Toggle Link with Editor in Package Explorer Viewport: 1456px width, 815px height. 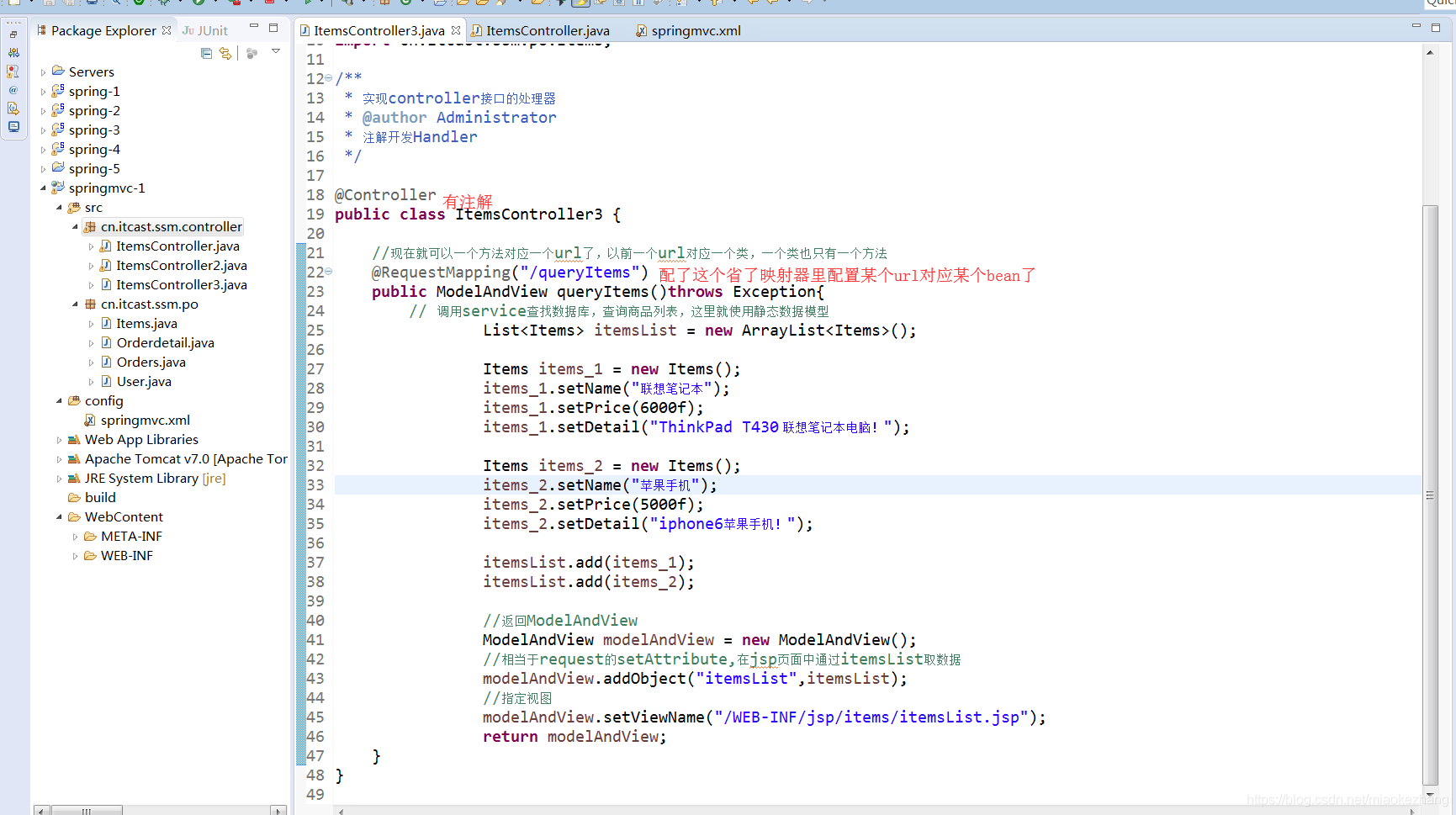[x=225, y=53]
